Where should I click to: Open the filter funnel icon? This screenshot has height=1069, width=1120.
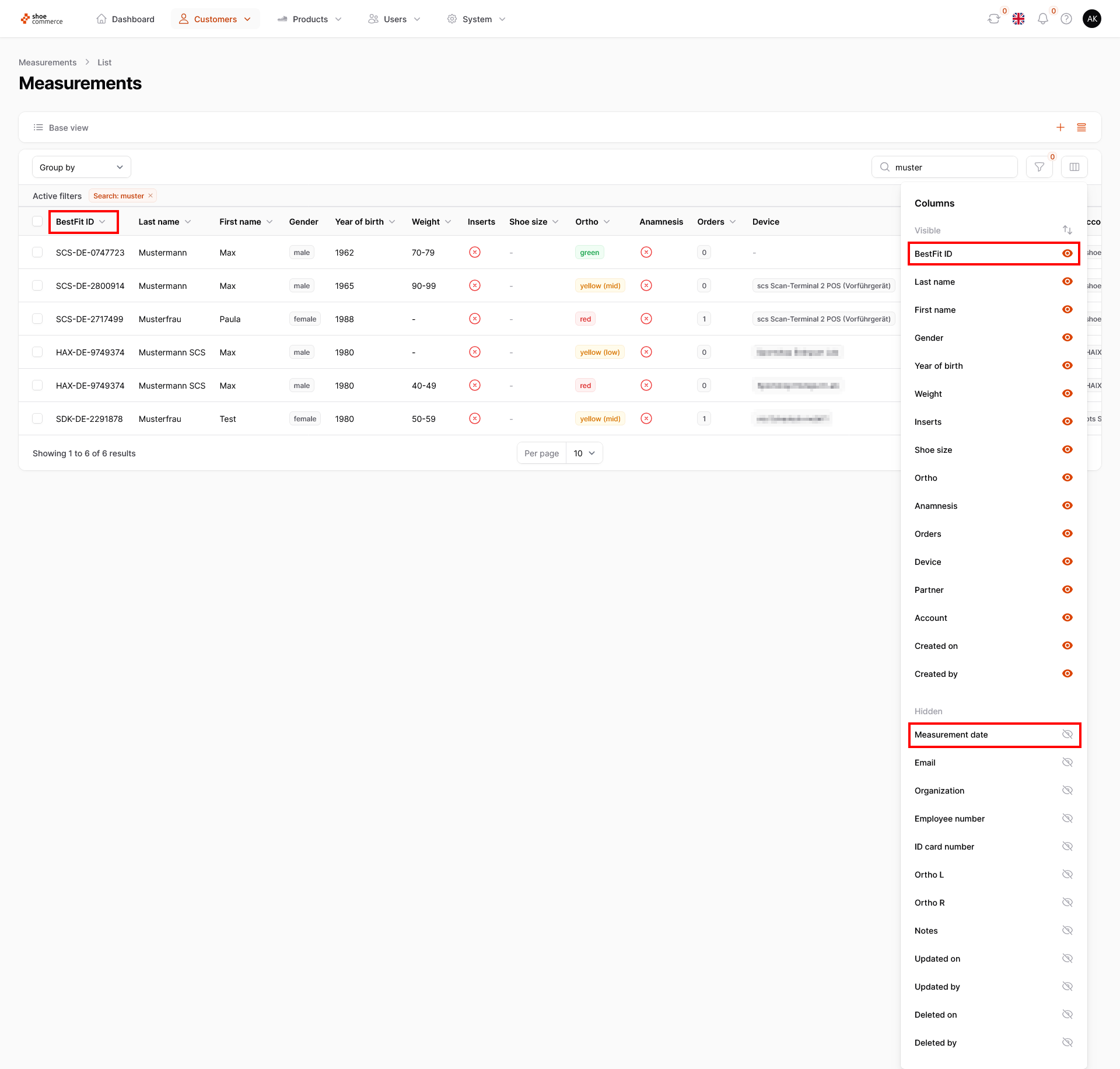[x=1039, y=167]
